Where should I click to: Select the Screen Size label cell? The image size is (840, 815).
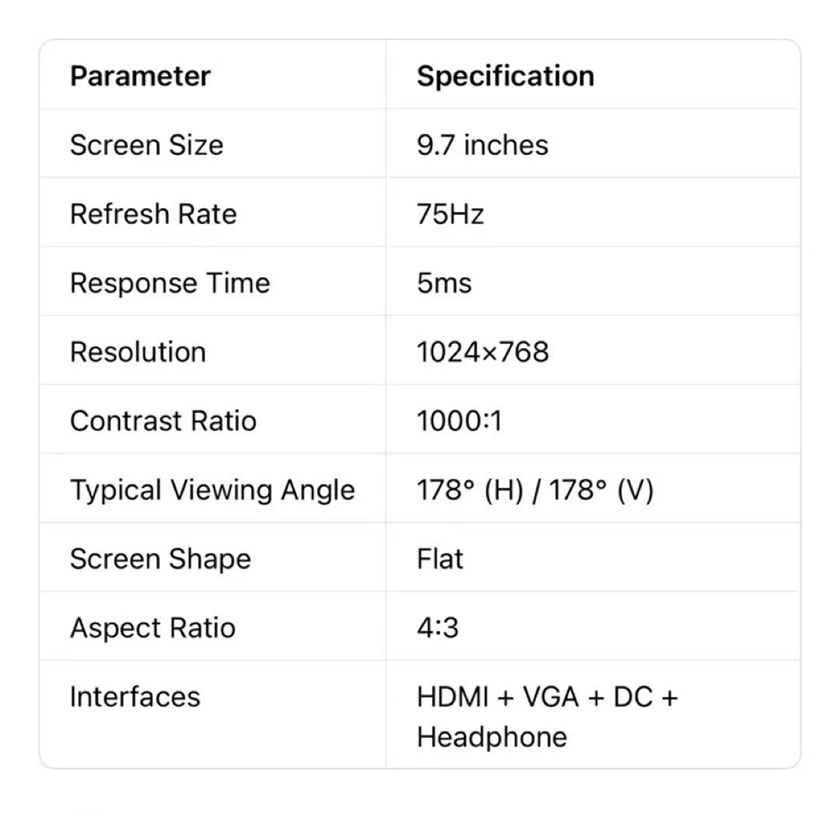(146, 145)
